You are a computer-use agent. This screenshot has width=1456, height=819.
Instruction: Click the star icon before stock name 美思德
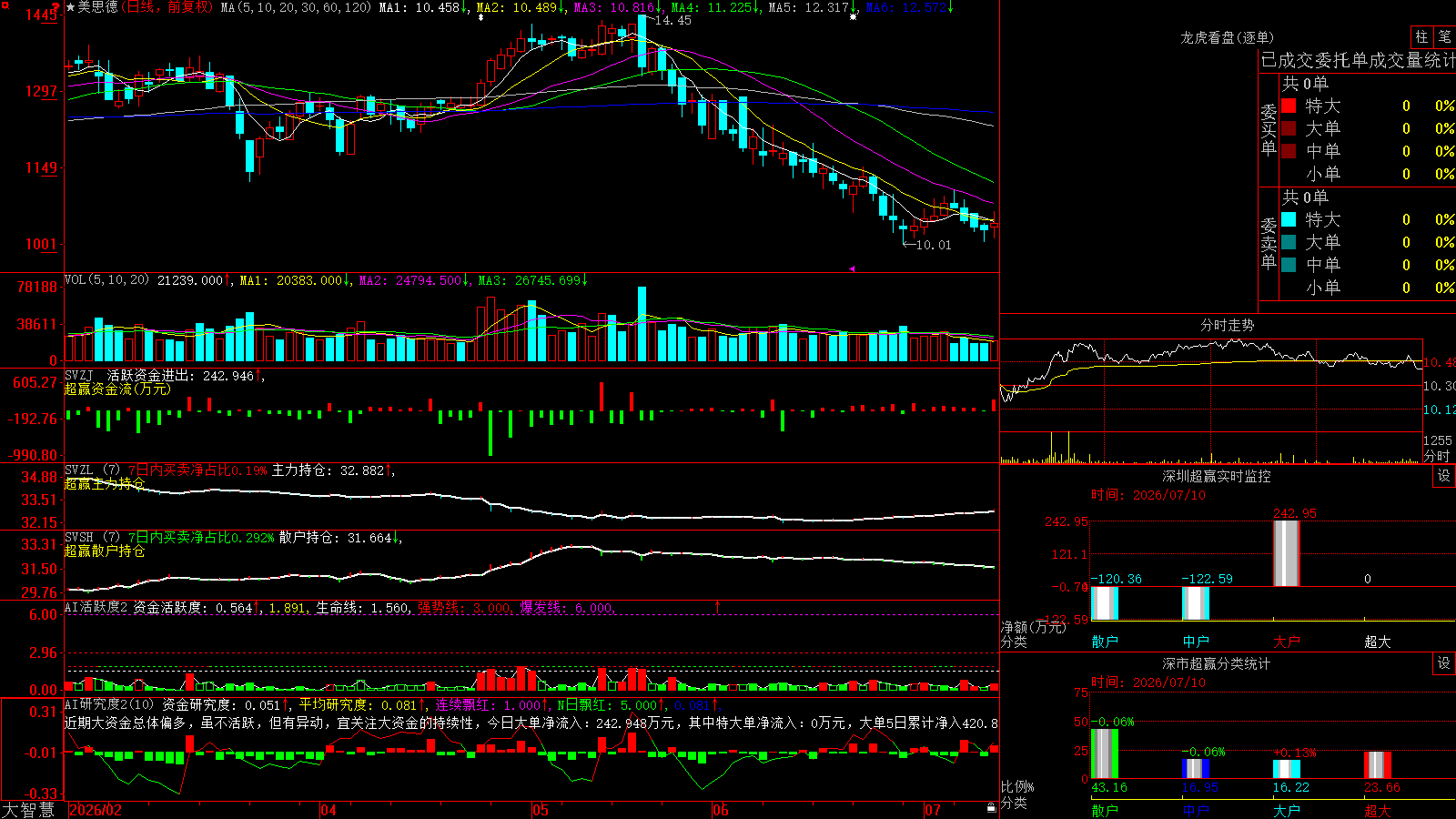pyautogui.click(x=70, y=7)
